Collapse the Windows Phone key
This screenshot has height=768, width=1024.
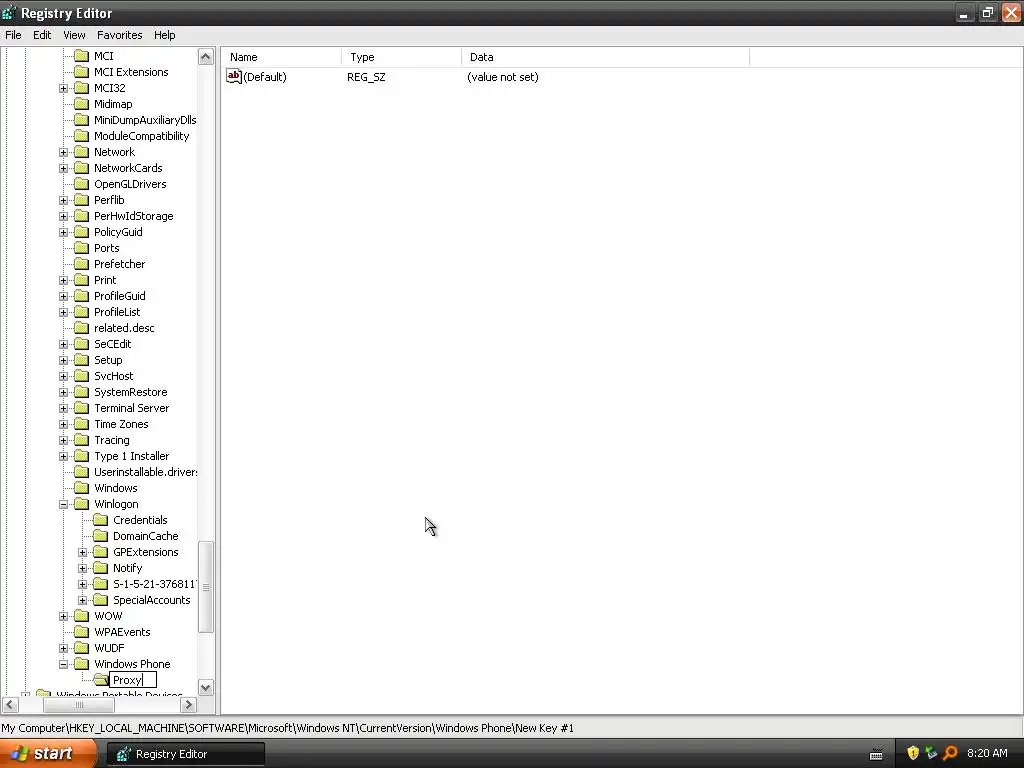[x=63, y=664]
